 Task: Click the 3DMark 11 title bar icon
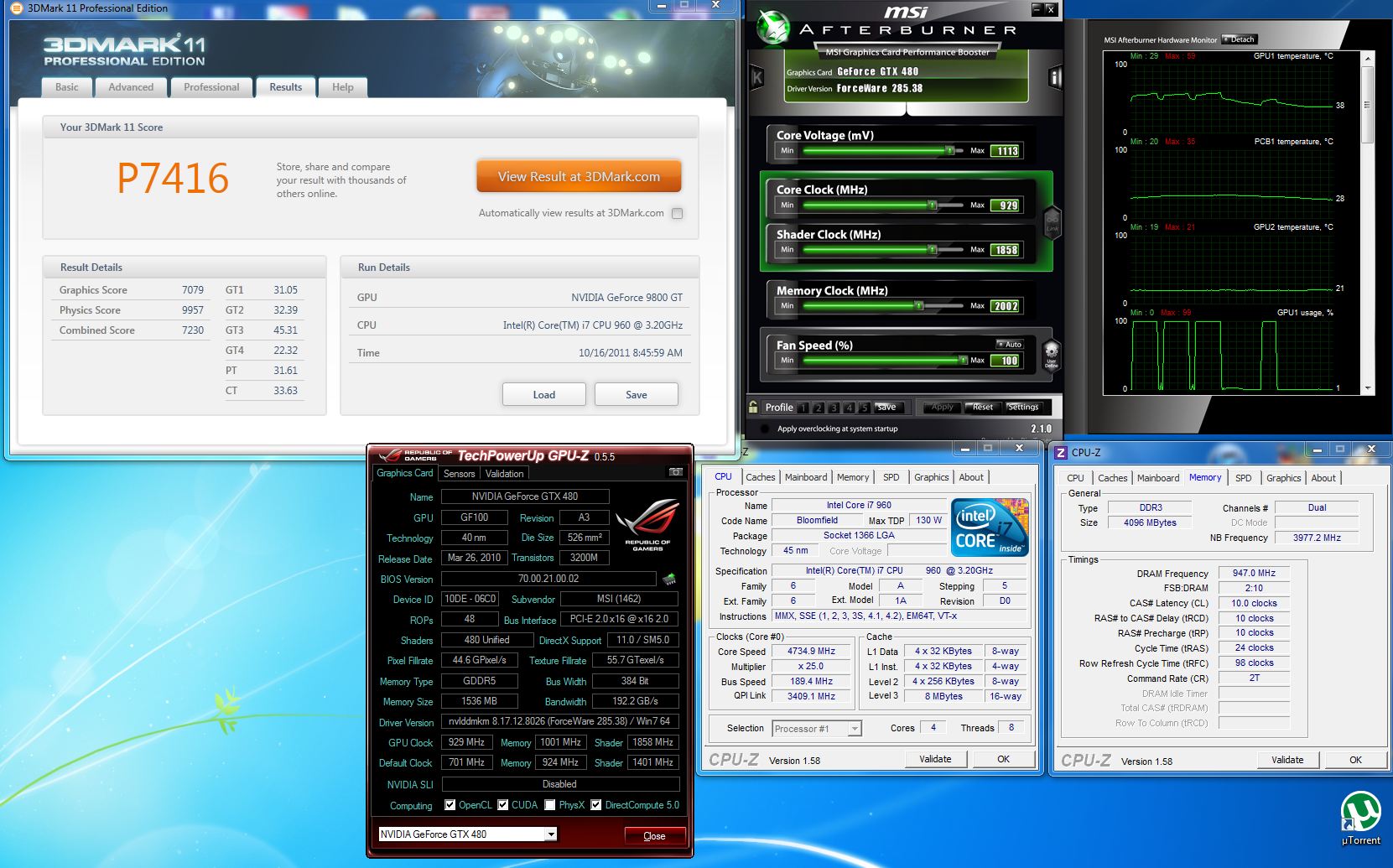[x=16, y=8]
